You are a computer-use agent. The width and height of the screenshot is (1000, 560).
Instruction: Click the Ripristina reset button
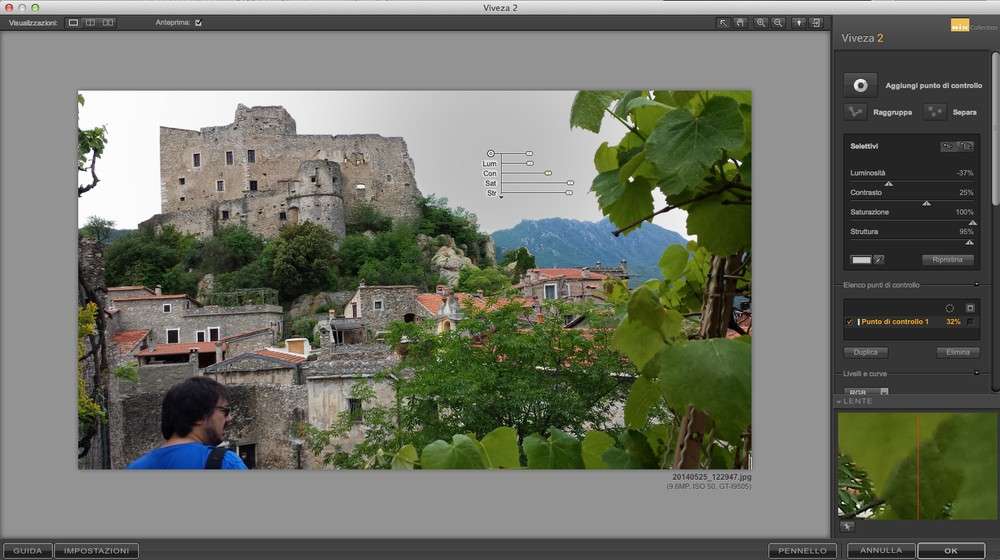(x=946, y=260)
